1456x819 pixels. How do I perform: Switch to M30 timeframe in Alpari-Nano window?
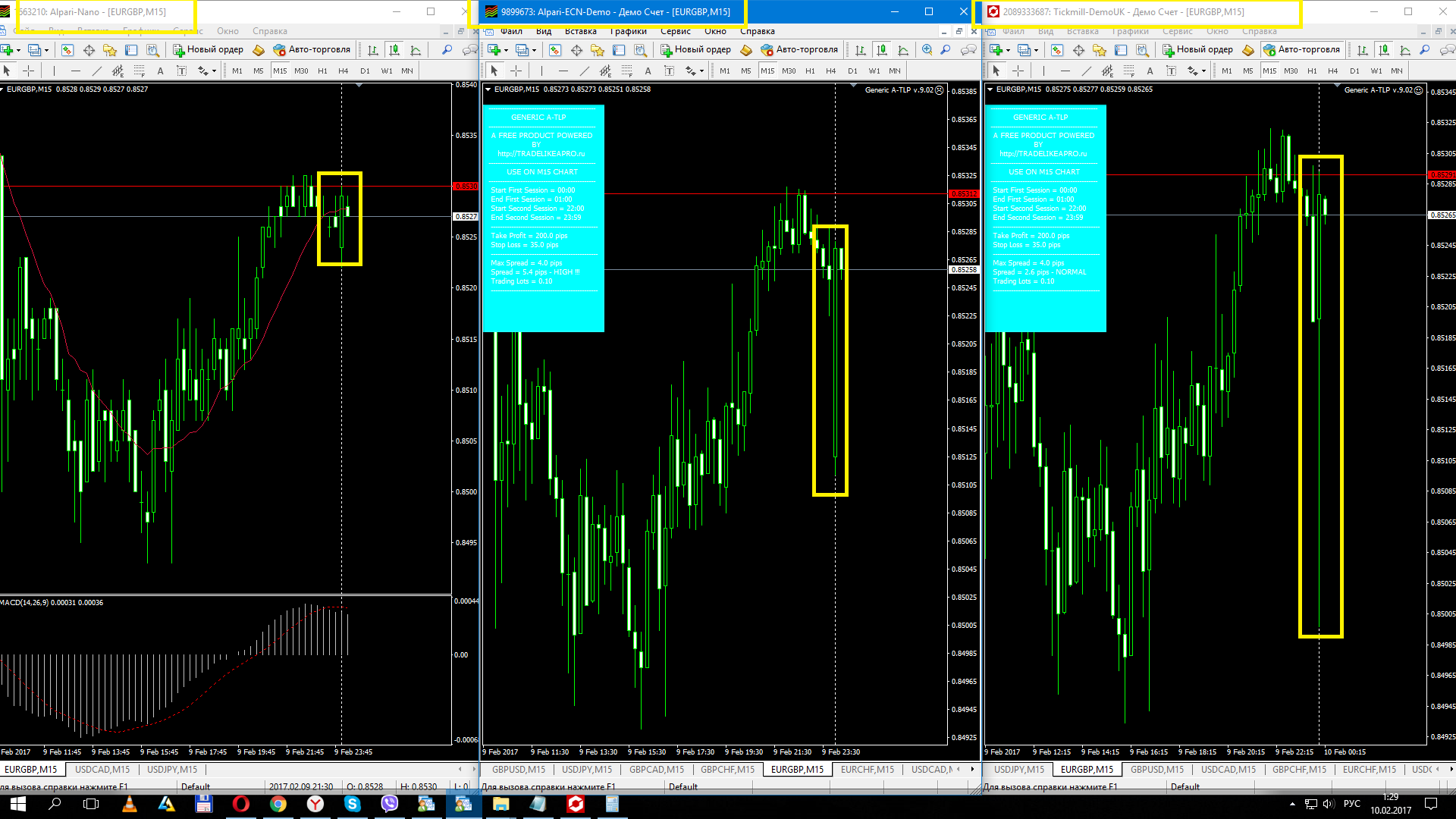tap(301, 71)
